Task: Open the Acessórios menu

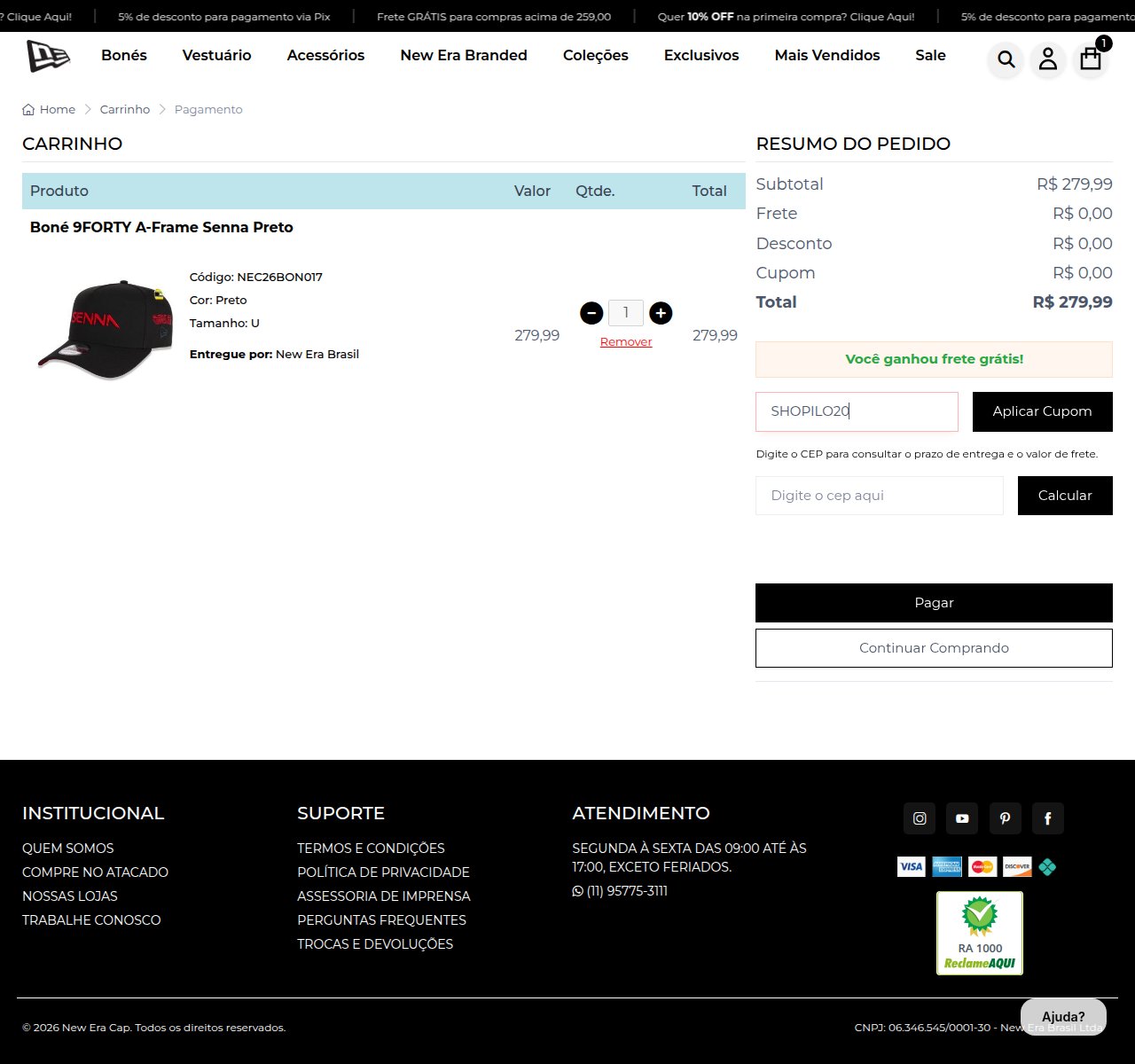Action: click(325, 55)
